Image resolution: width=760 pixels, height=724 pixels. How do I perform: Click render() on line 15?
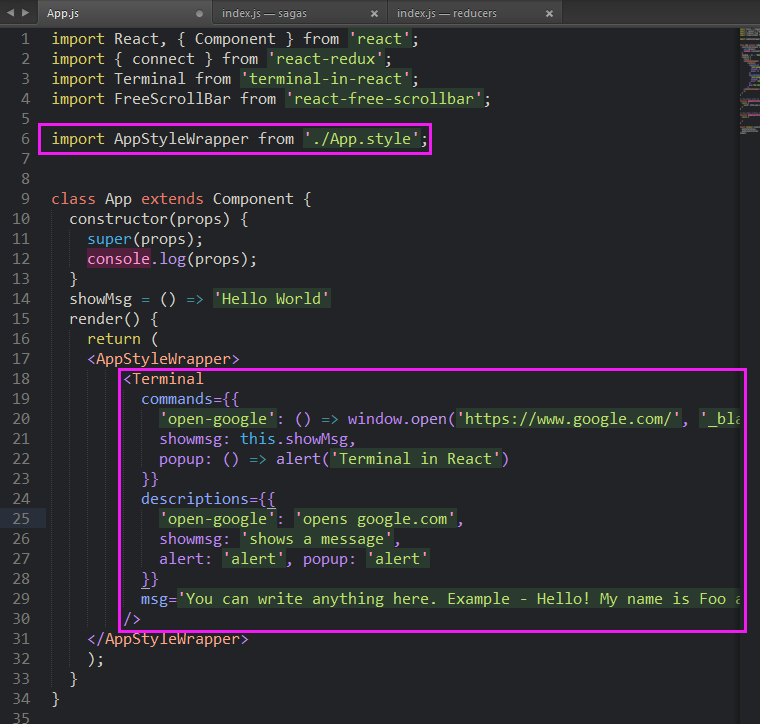point(104,319)
